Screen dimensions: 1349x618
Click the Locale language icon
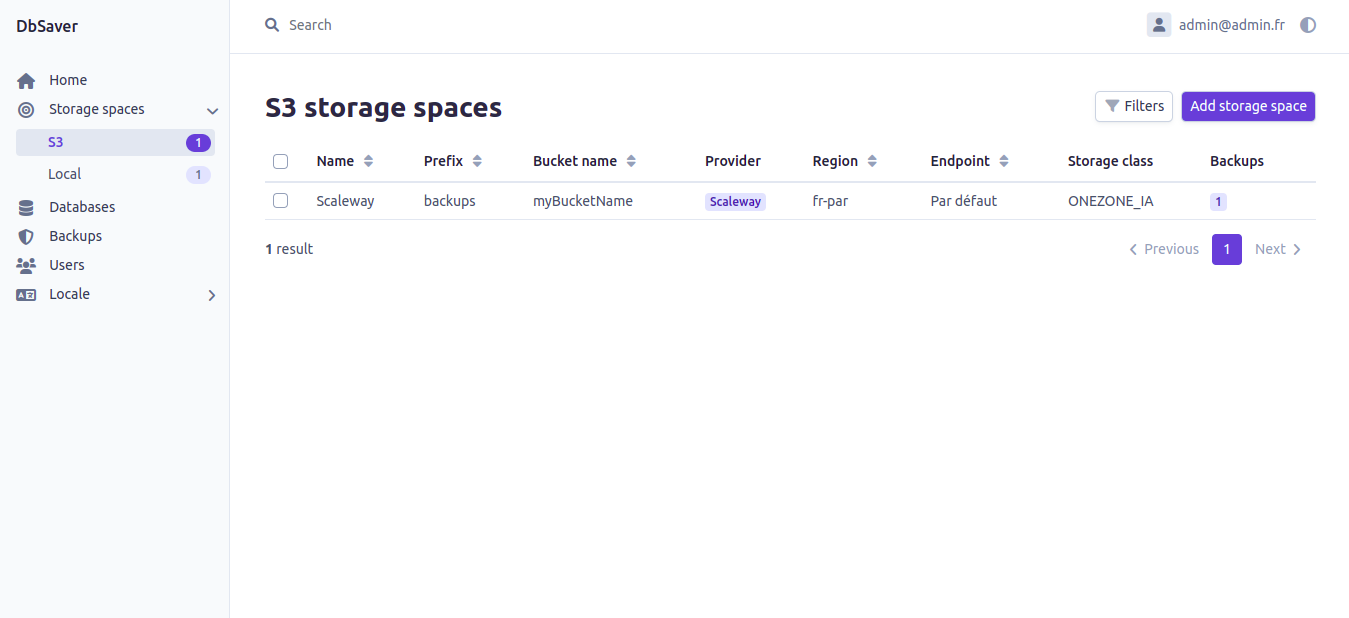[x=26, y=295]
